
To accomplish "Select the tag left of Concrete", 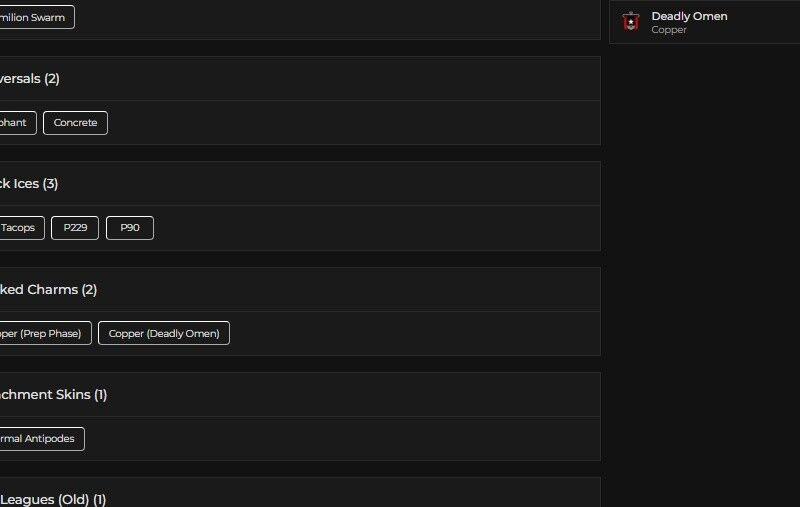I will tap(15, 123).
